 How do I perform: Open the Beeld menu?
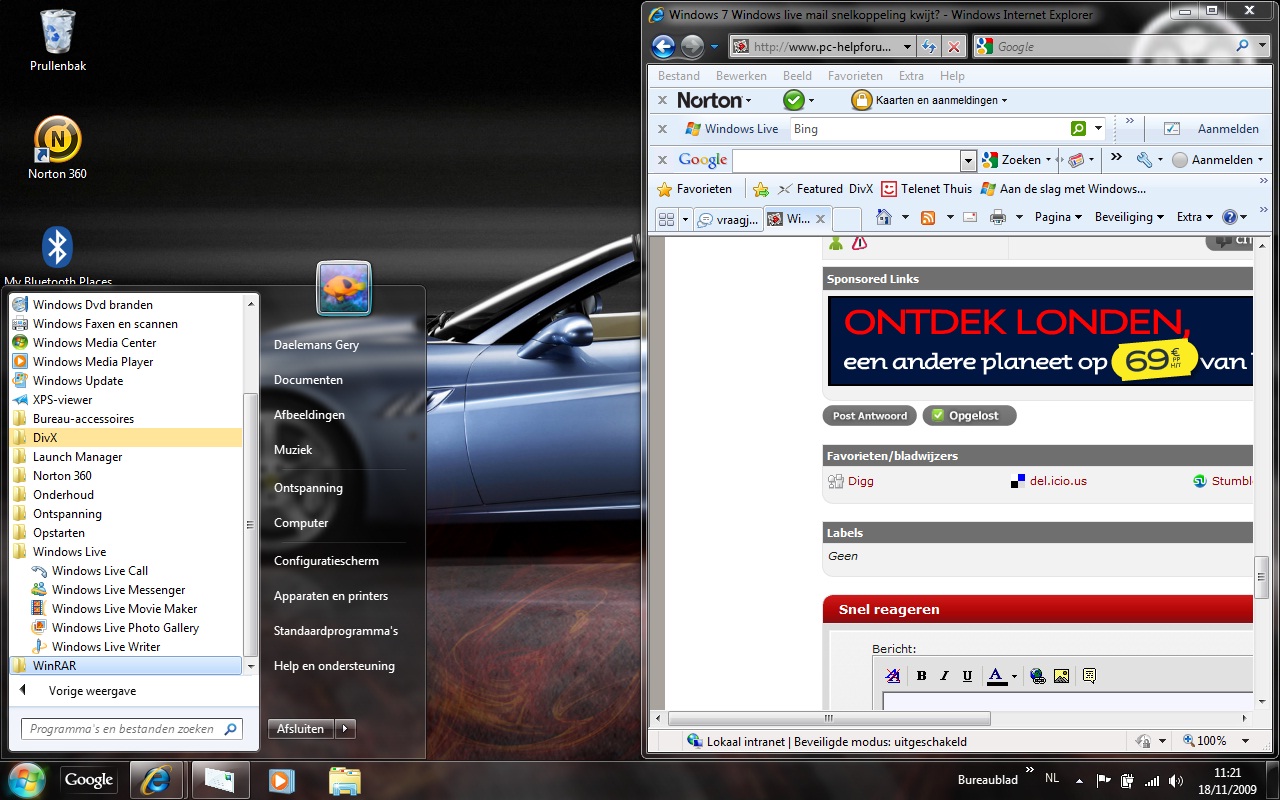[797, 76]
